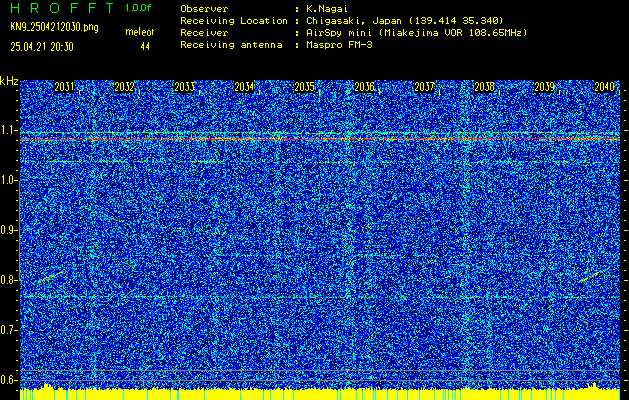Click the Observer field label
The image size is (629, 400).
(x=204, y=8)
